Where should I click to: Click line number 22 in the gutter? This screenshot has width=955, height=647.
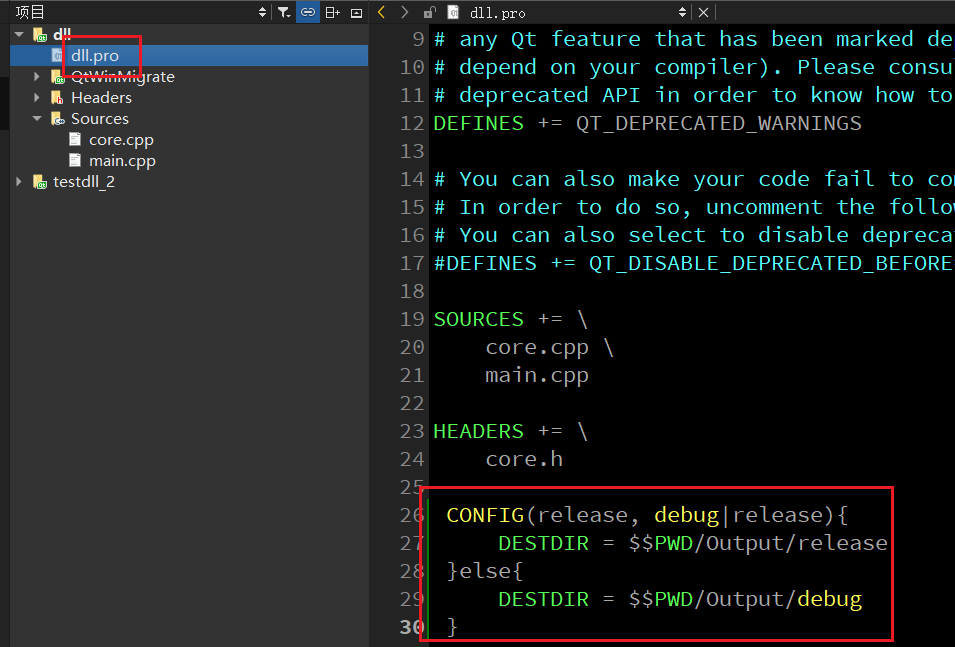pyautogui.click(x=412, y=404)
